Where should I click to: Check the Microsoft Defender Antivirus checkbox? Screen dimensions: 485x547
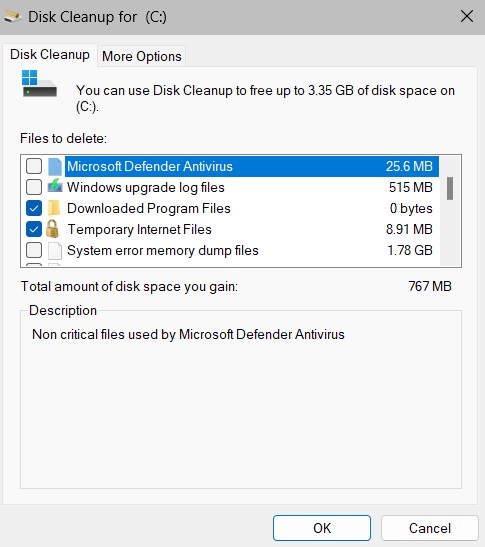[34, 166]
